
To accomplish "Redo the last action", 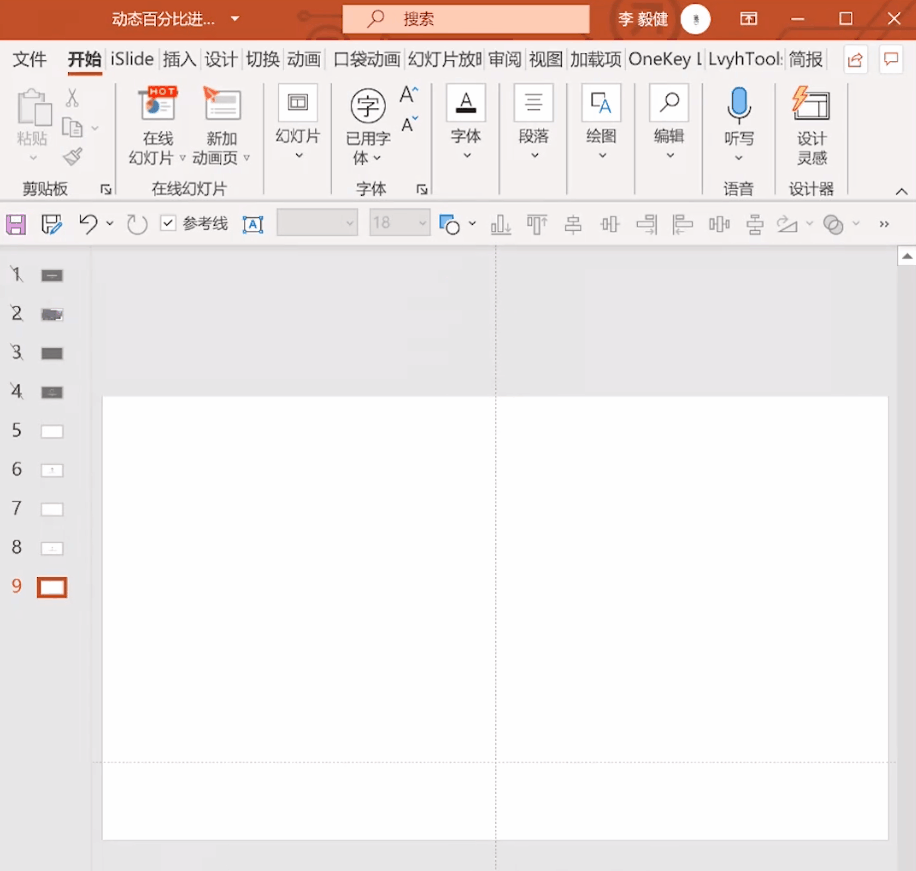I will (x=137, y=224).
